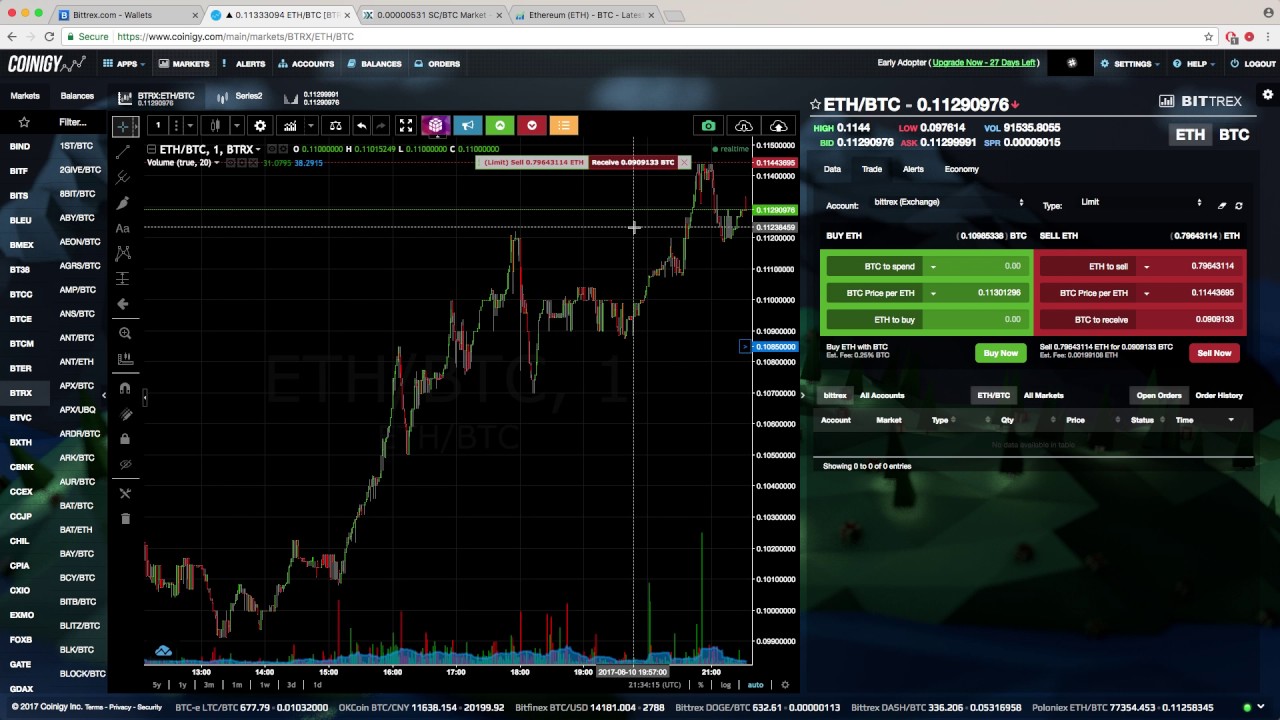Click the eraser clear form icon in trade panel
Screen dimensions: 1280x720
click(x=1221, y=205)
